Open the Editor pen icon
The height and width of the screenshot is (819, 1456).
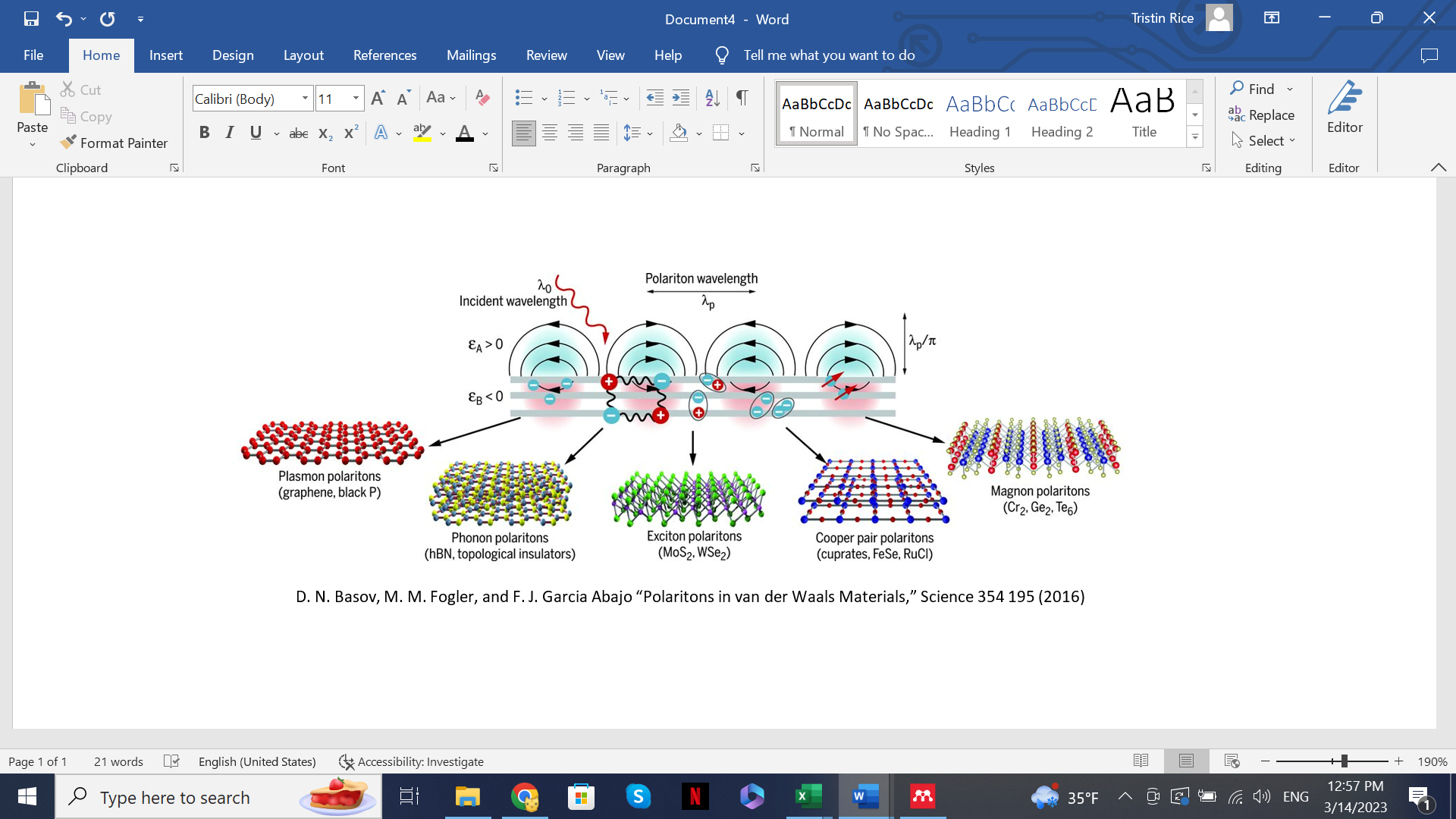pos(1344,99)
